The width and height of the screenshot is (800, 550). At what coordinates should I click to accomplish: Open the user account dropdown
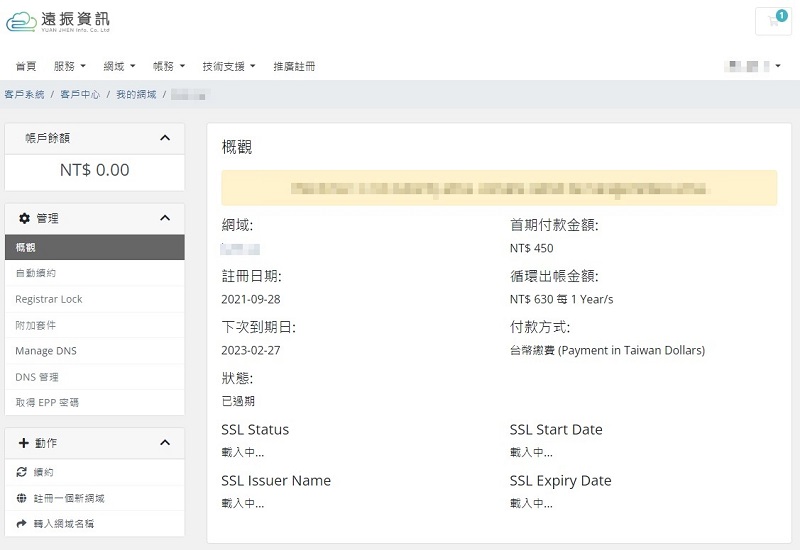point(753,66)
